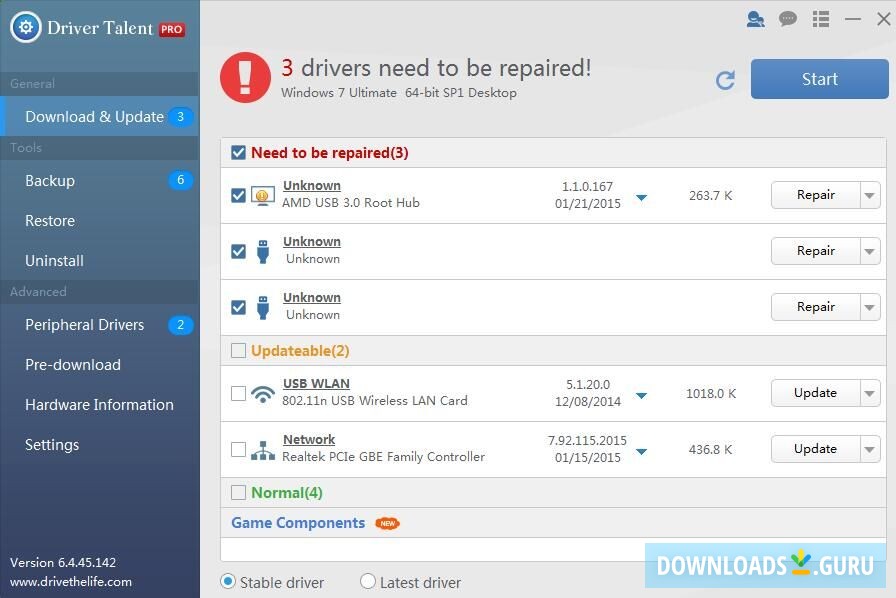Image resolution: width=896 pixels, height=598 pixels.
Task: Click the 436.8 K file size
Action: [710, 449]
